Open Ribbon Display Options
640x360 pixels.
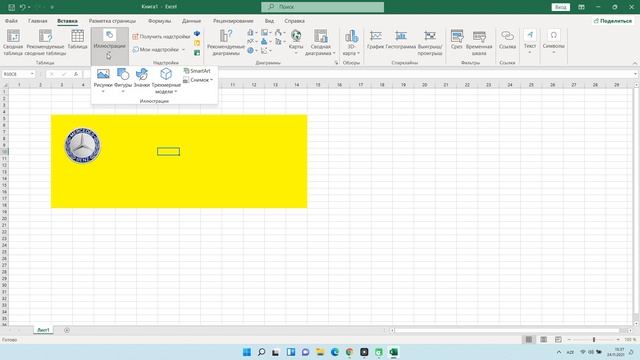[581, 7]
